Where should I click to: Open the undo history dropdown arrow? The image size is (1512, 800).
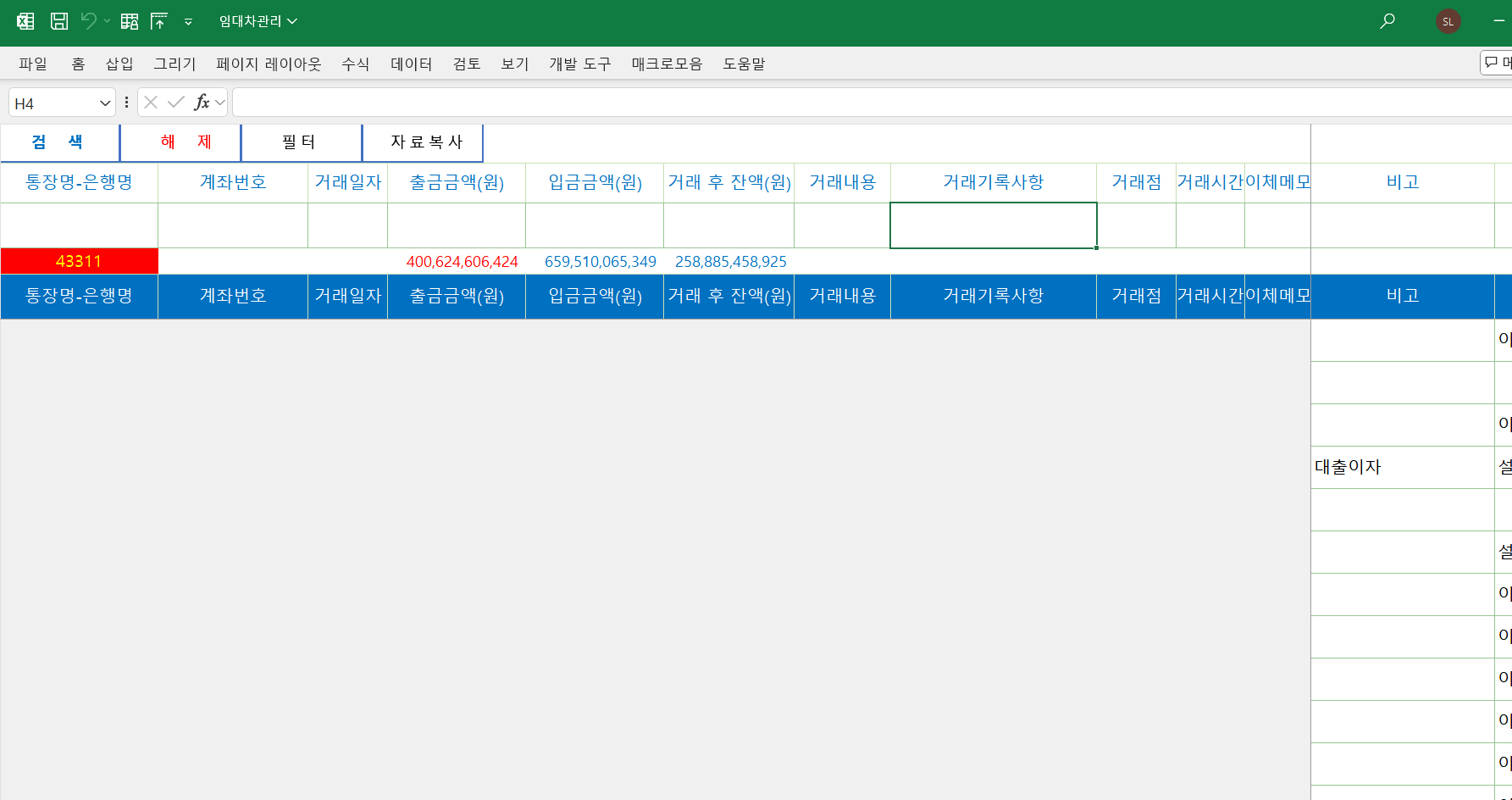pyautogui.click(x=107, y=21)
